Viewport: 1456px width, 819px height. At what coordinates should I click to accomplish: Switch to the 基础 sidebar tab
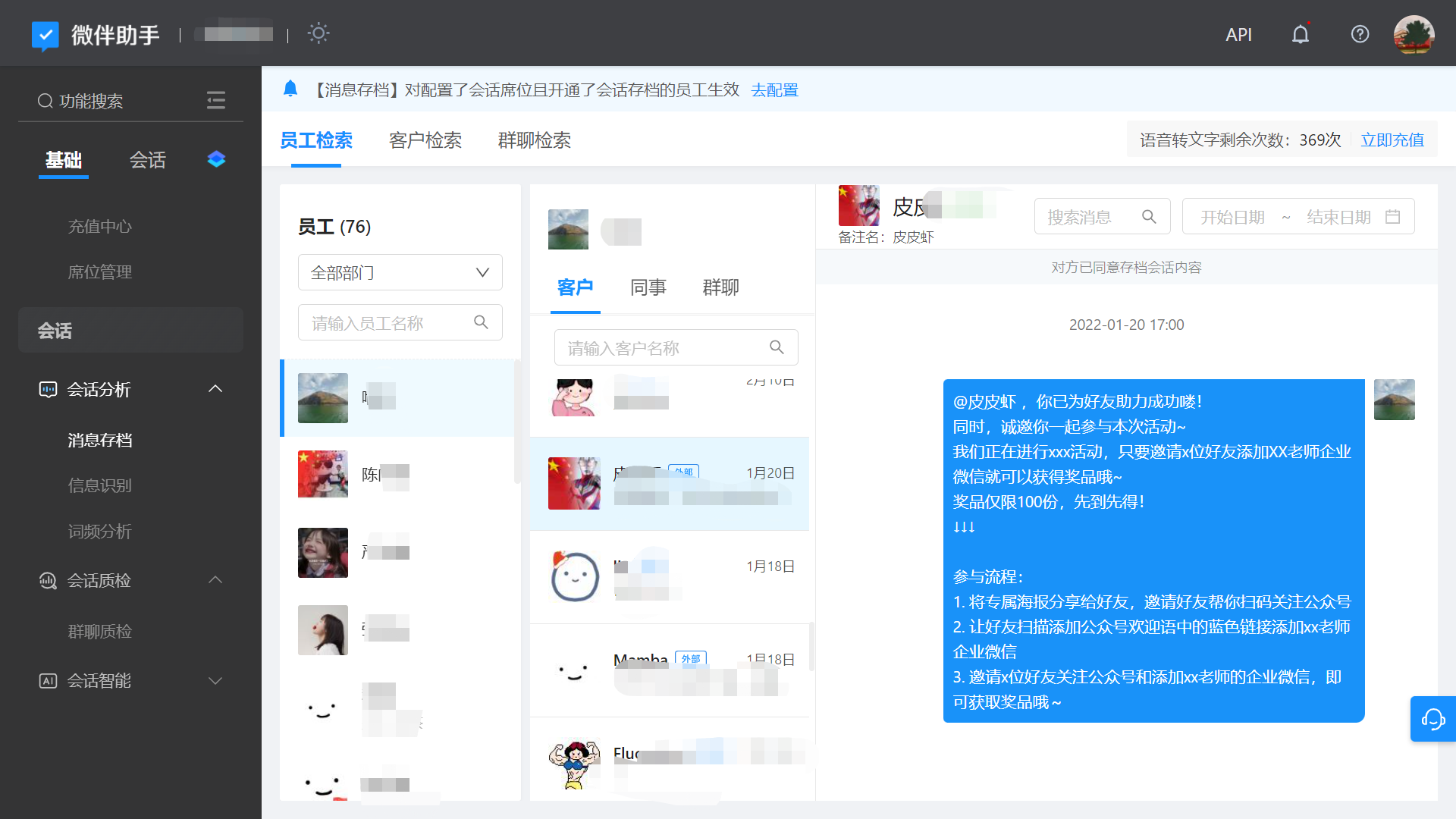64,160
